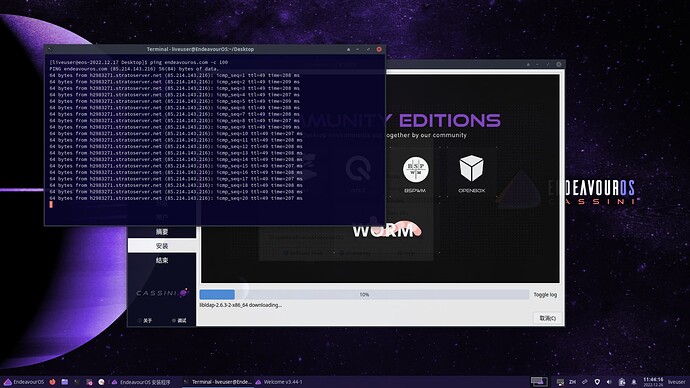The height and width of the screenshot is (388, 690).
Task: Switch to Terminal liveuser taskbar window
Action: (x=218, y=382)
